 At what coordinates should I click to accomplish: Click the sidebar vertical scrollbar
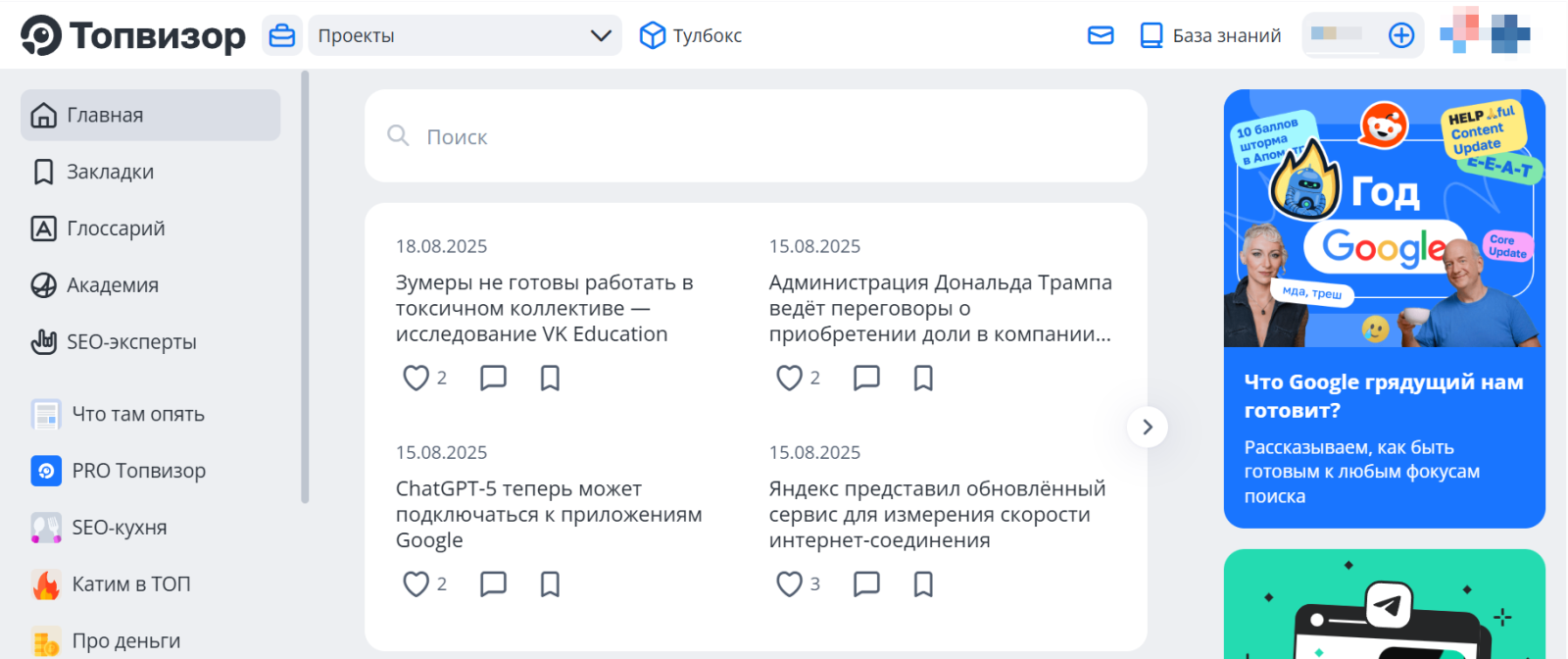305,284
